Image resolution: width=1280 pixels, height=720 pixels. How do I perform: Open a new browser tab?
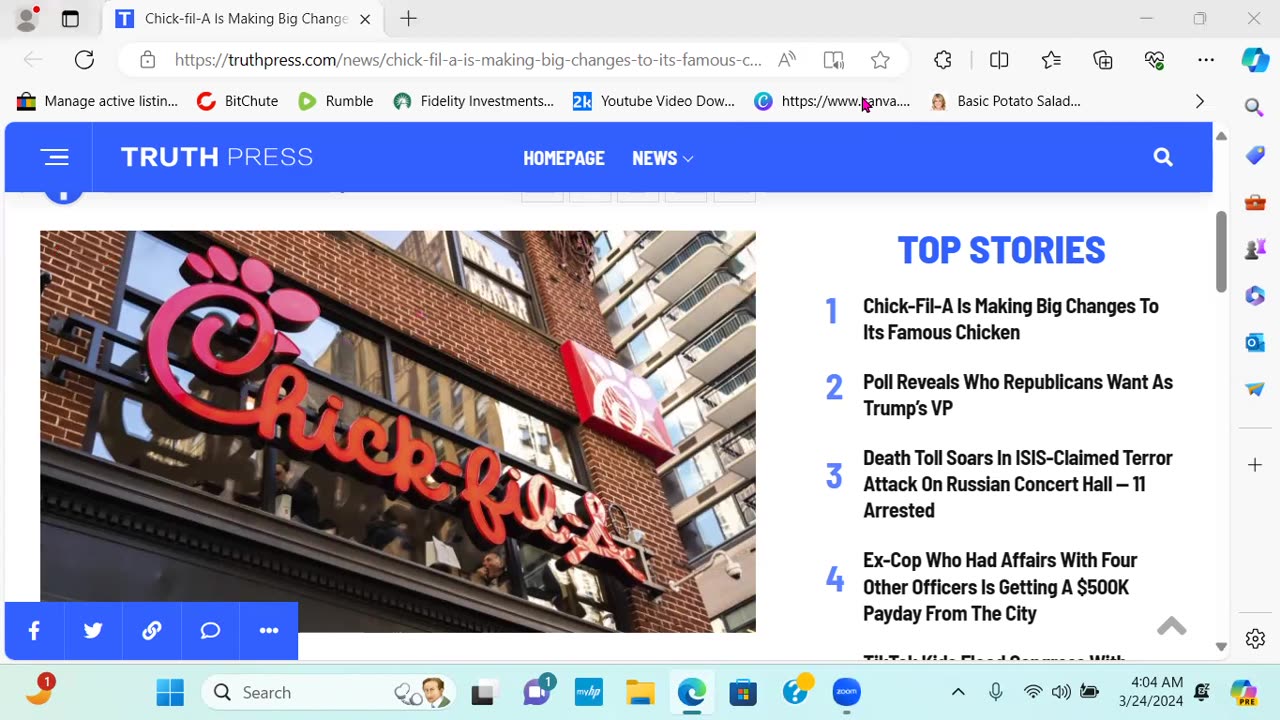[x=408, y=19]
